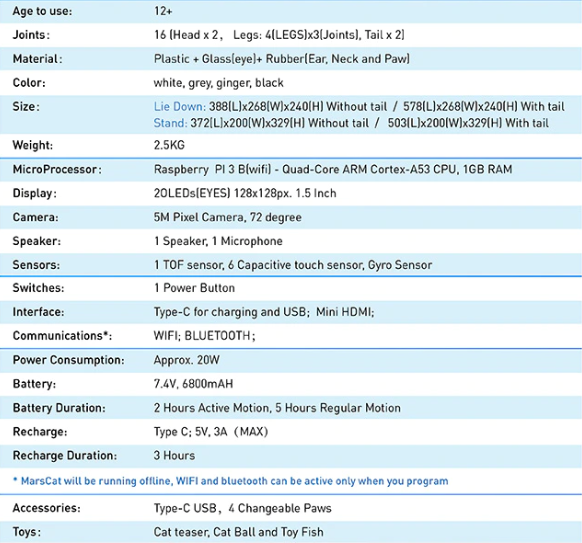Click the 'Camera:' label

tap(35, 217)
